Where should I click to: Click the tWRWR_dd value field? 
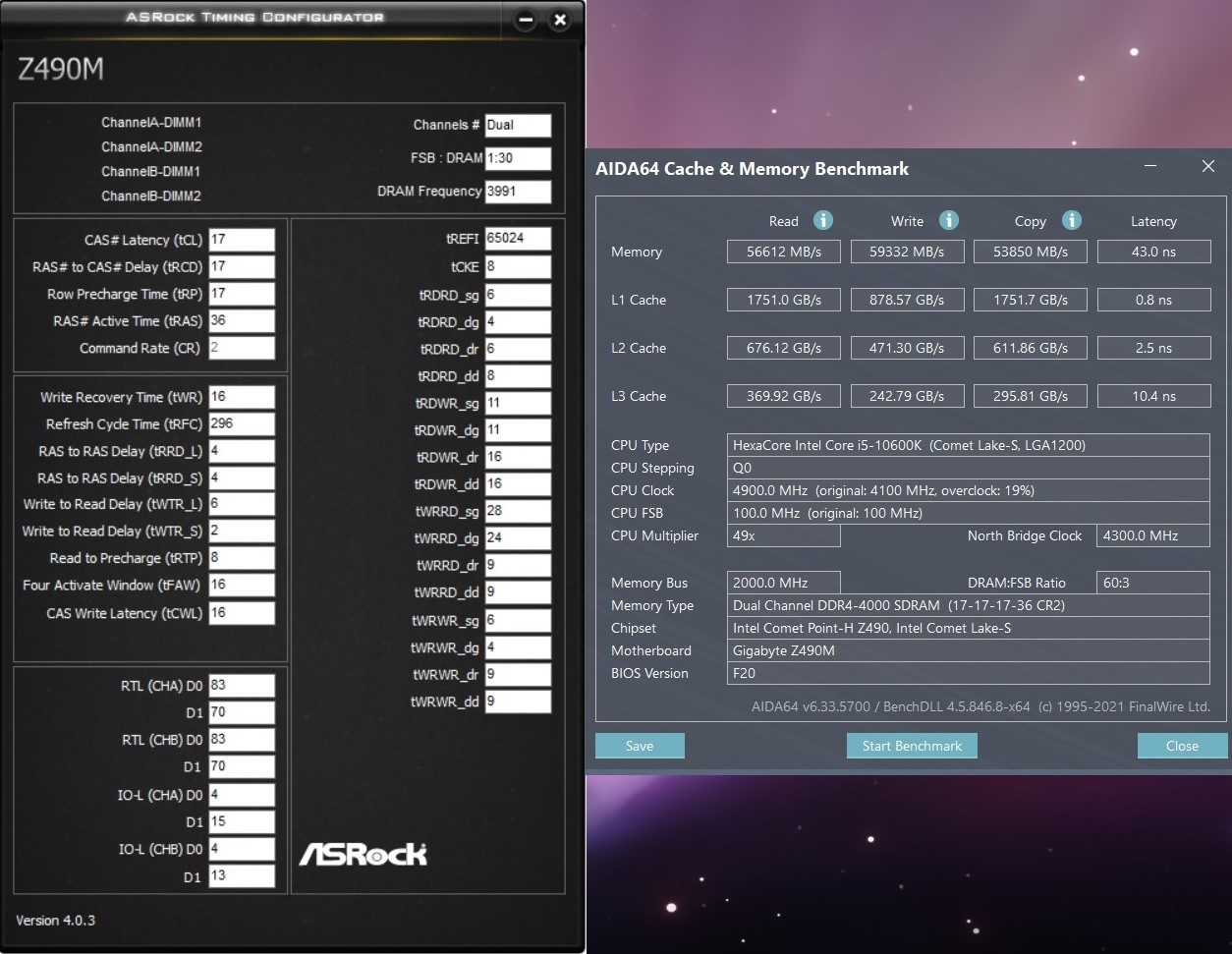(x=518, y=701)
